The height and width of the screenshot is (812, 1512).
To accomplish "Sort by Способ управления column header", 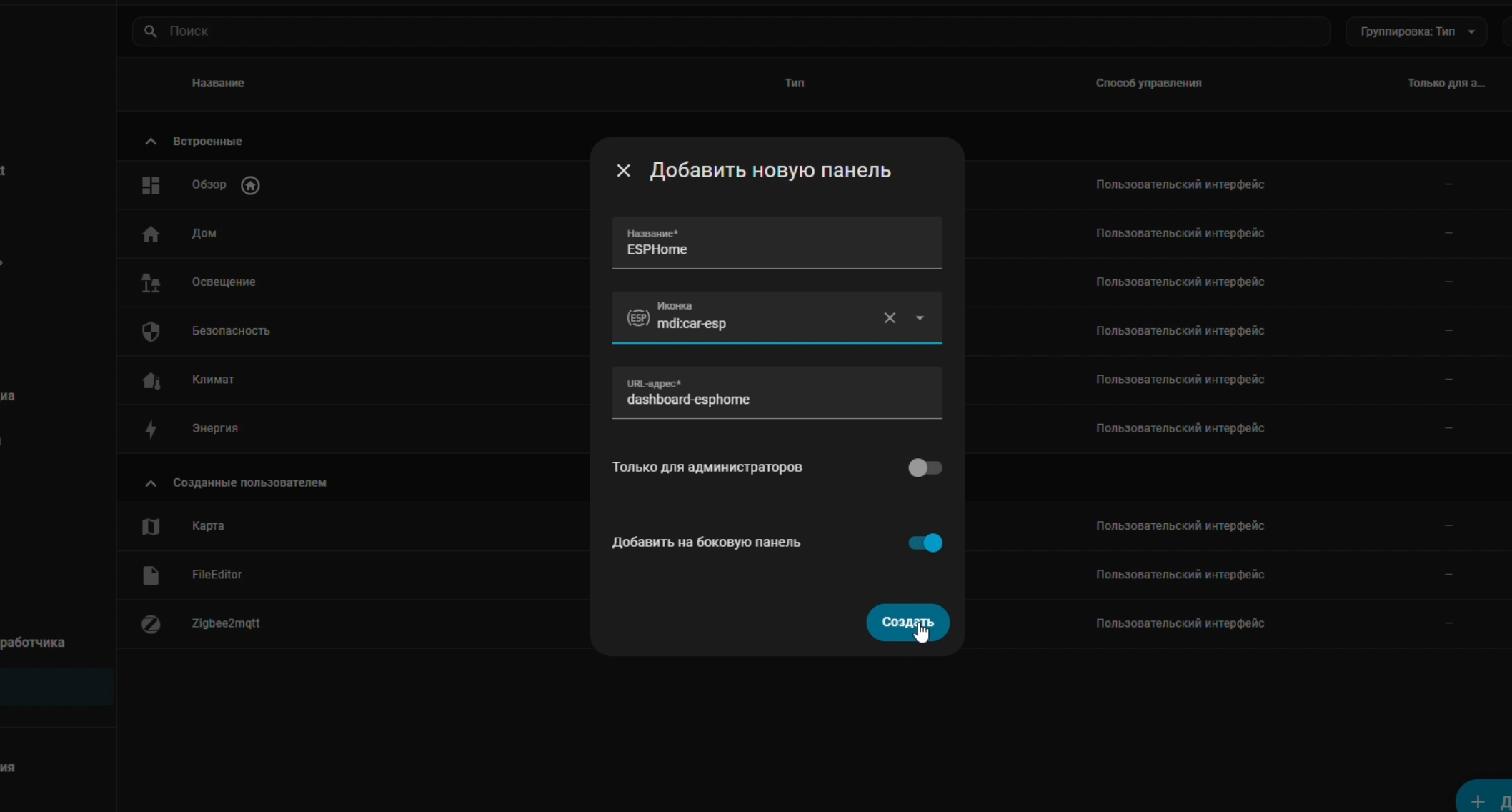I will [x=1148, y=83].
